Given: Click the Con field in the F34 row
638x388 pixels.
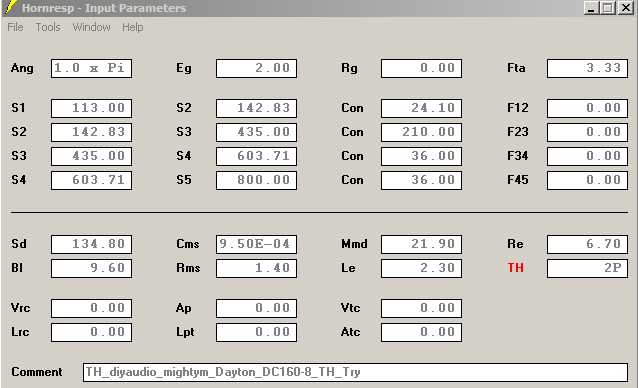Looking at the screenshot, I should click(x=422, y=156).
